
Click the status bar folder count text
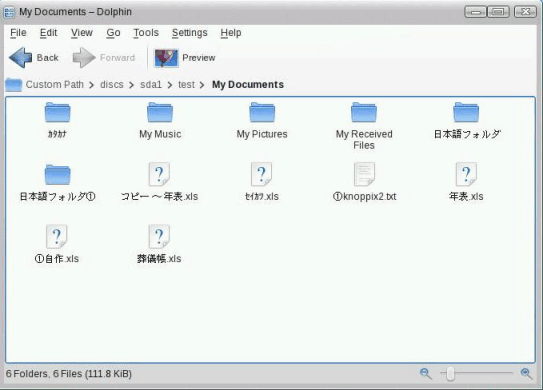click(x=69, y=374)
